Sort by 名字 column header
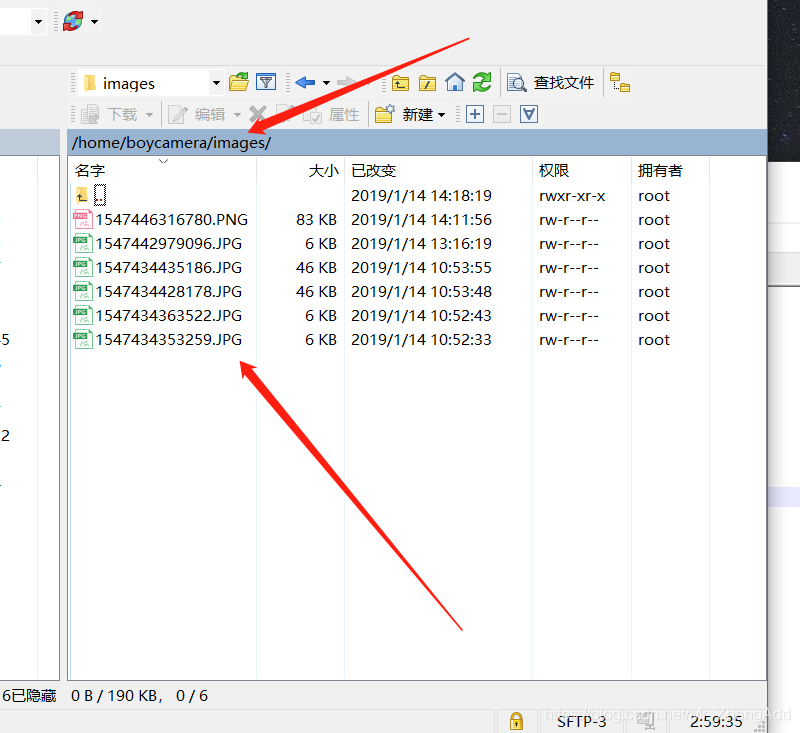The height and width of the screenshot is (733, 800). pos(162,170)
